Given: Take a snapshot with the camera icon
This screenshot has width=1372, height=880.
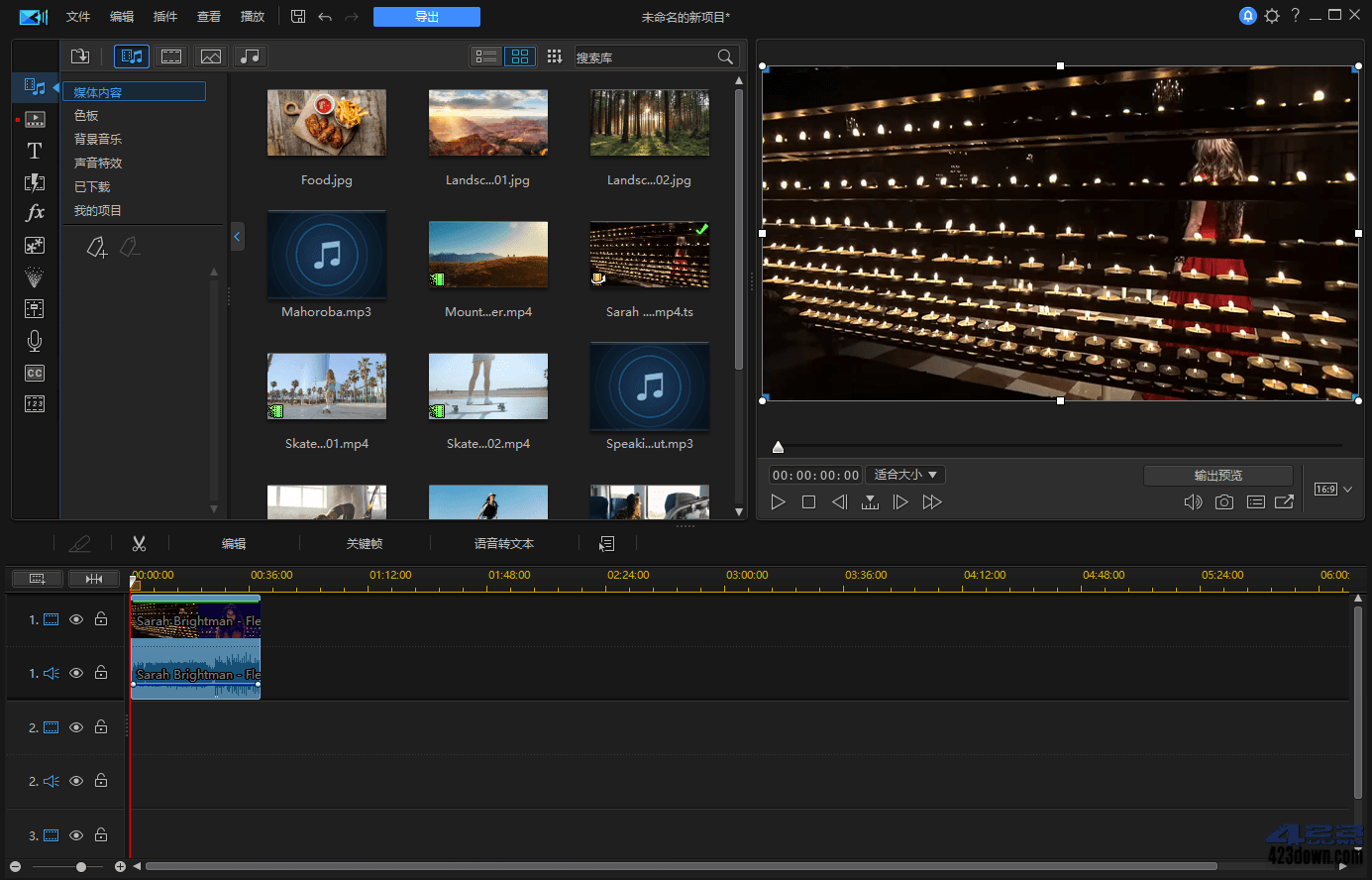Looking at the screenshot, I should tap(1223, 502).
